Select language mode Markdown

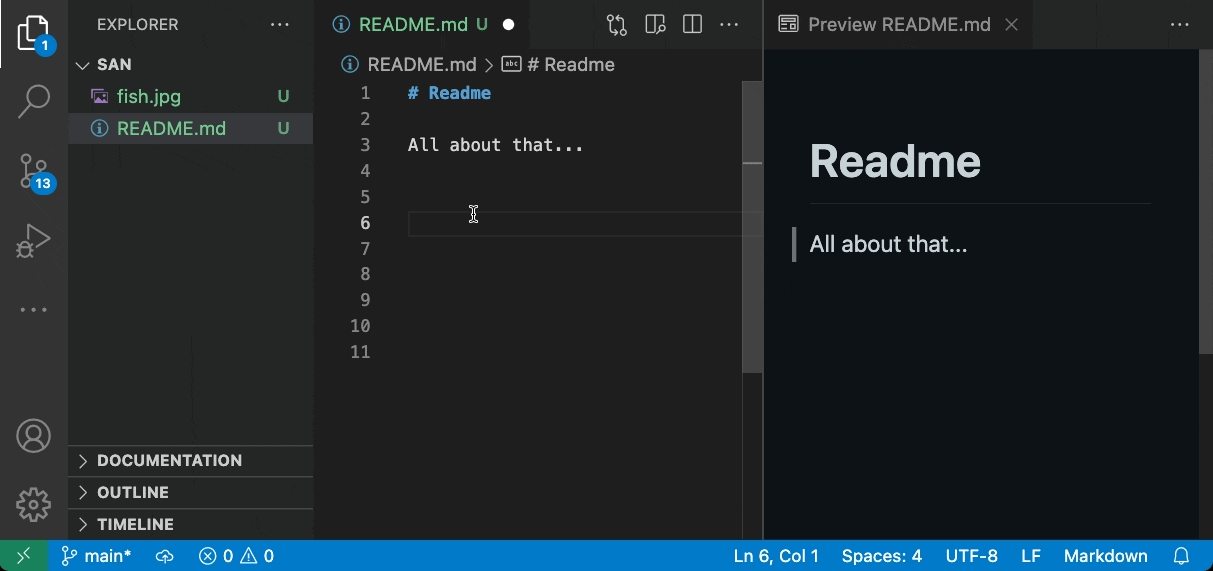pyautogui.click(x=1105, y=556)
